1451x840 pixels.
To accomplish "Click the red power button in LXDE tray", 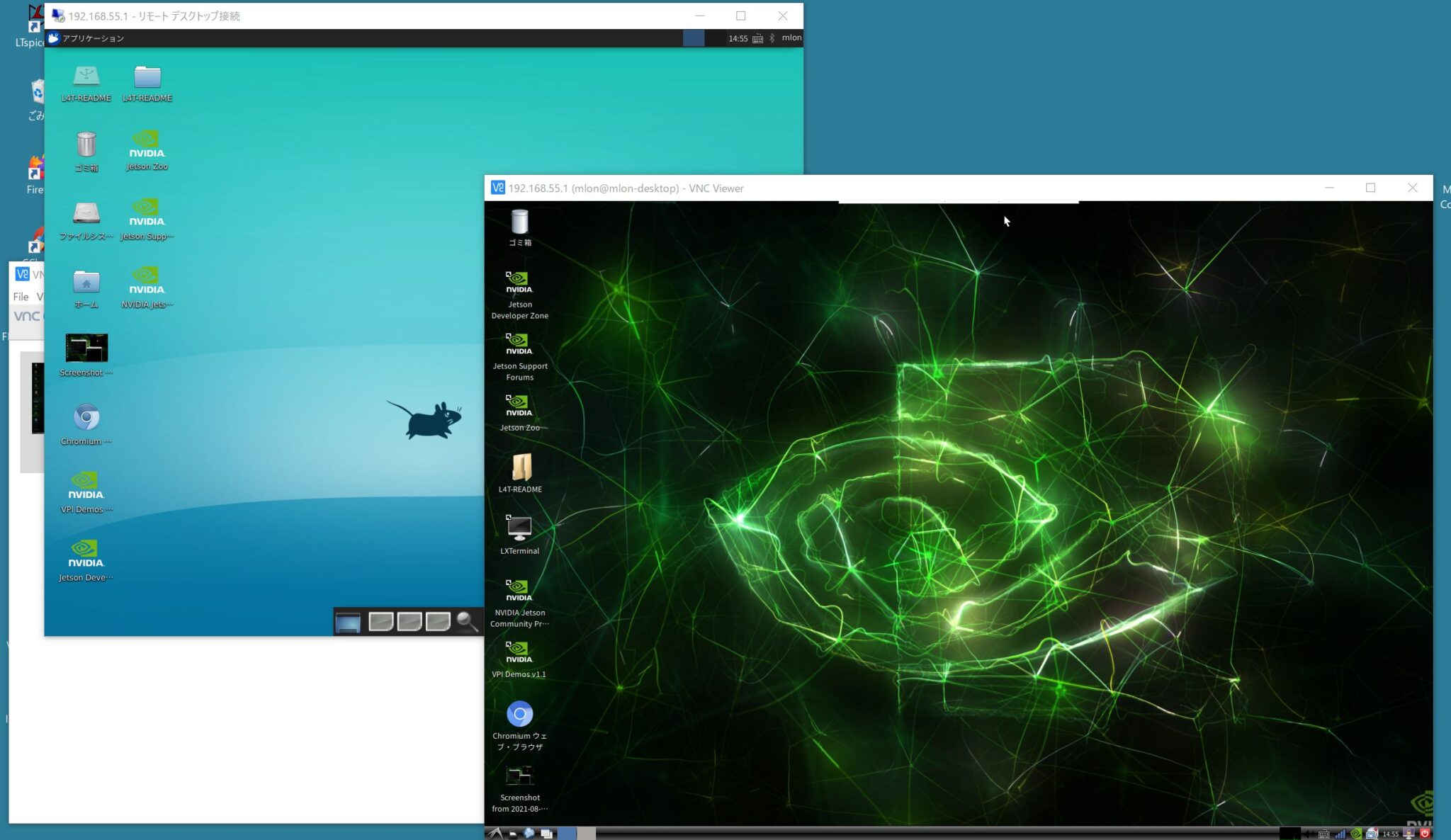I will [1425, 834].
